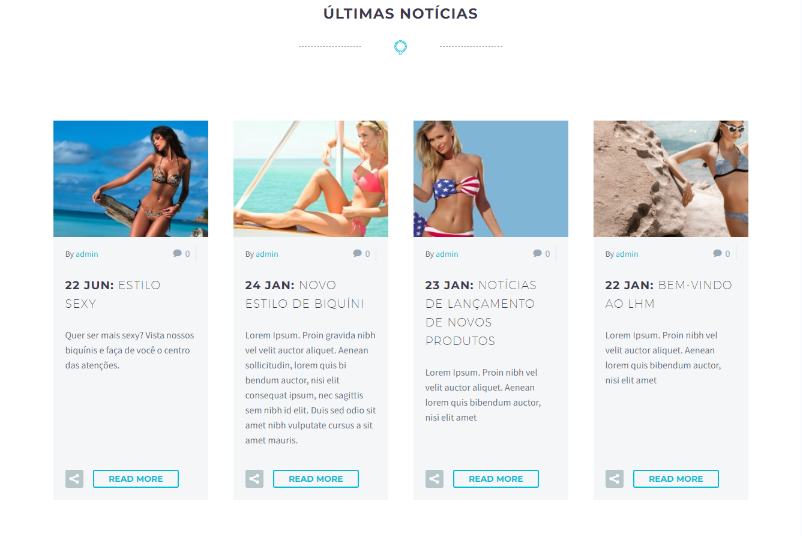
Task: Click Read More under Novo Estilo de Biquíni
Action: pyautogui.click(x=316, y=479)
